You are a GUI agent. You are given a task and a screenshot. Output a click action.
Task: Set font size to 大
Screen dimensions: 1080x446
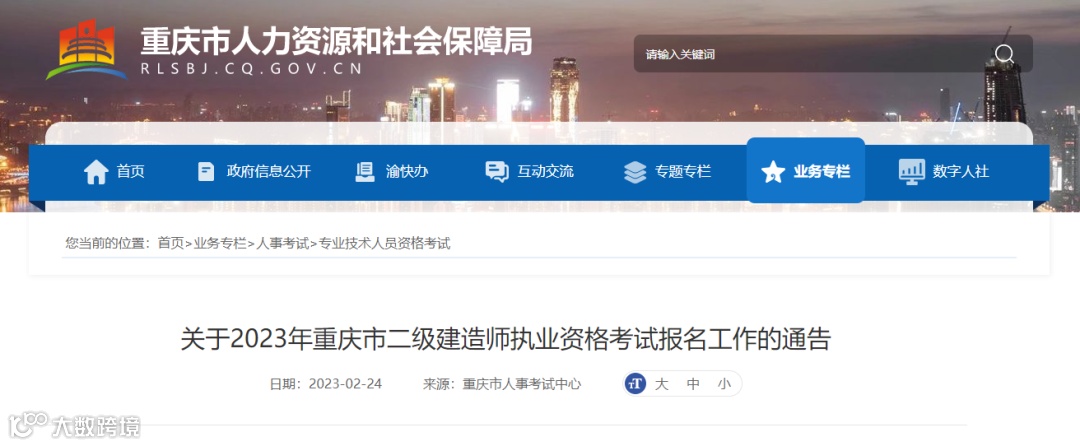coord(661,384)
